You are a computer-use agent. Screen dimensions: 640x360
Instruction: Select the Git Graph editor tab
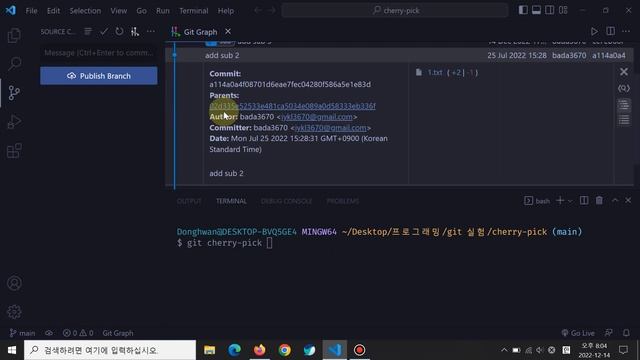pyautogui.click(x=200, y=32)
